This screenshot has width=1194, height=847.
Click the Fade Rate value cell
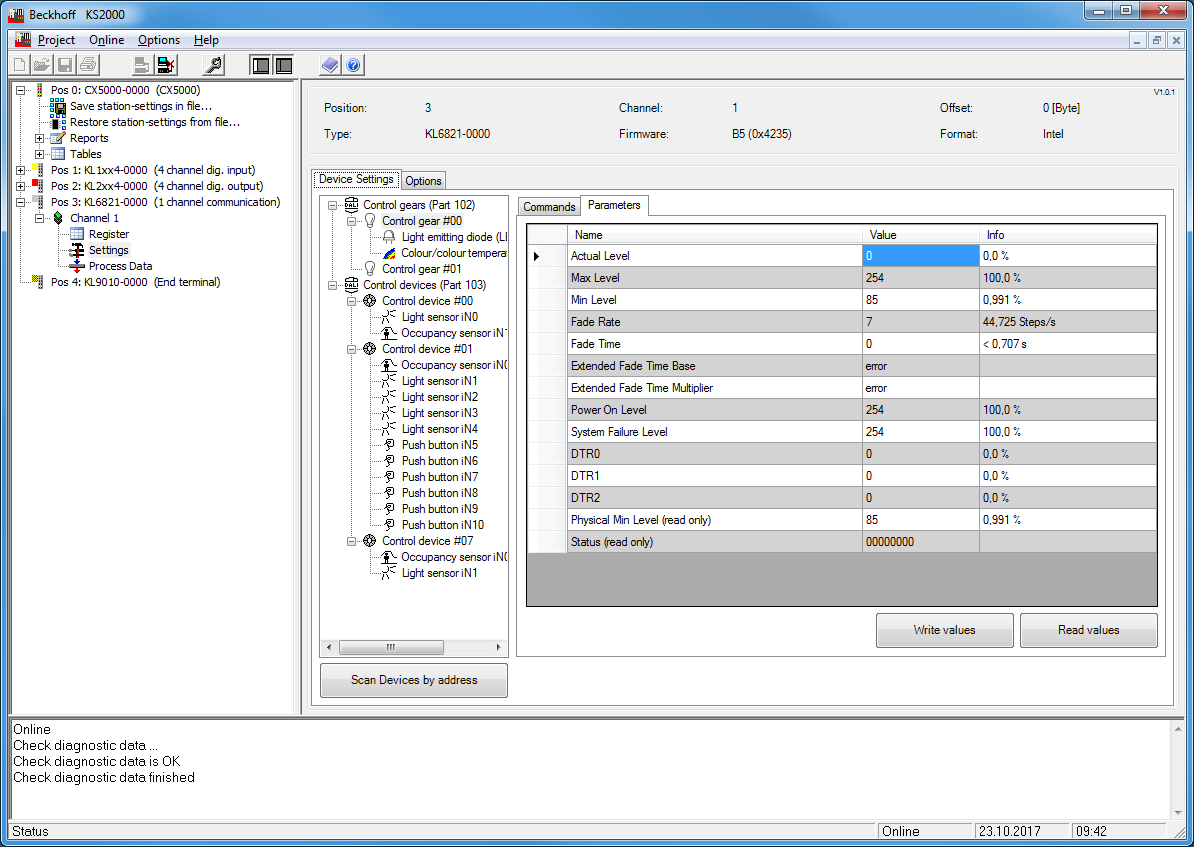[x=920, y=322]
